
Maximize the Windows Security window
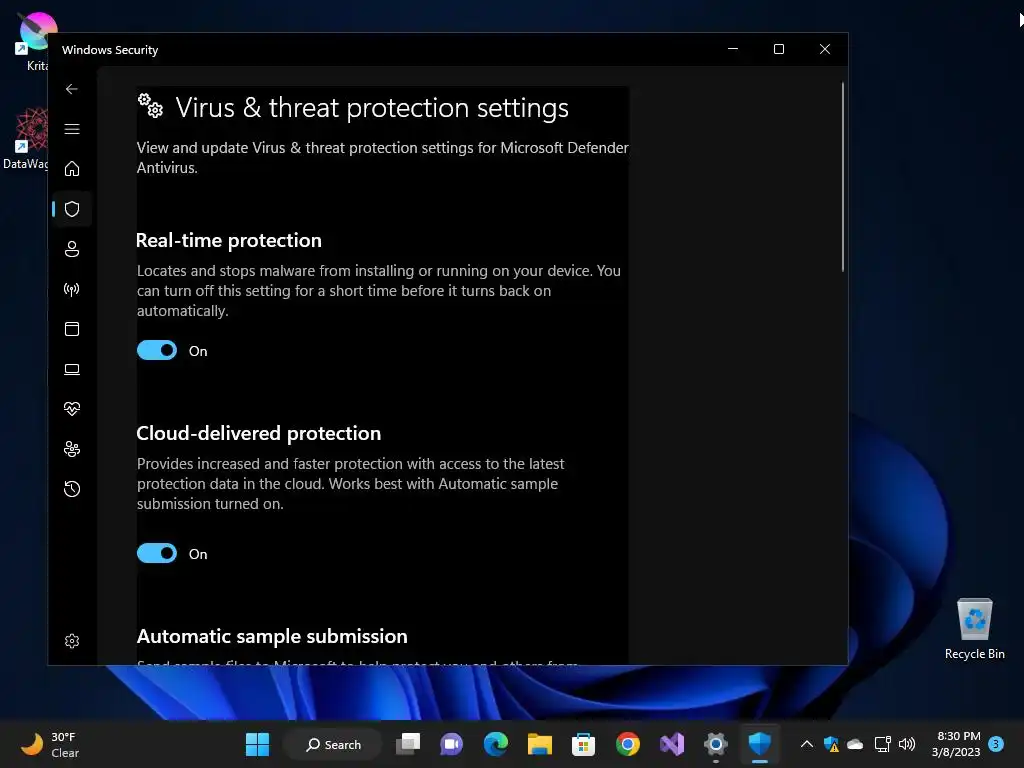778,49
